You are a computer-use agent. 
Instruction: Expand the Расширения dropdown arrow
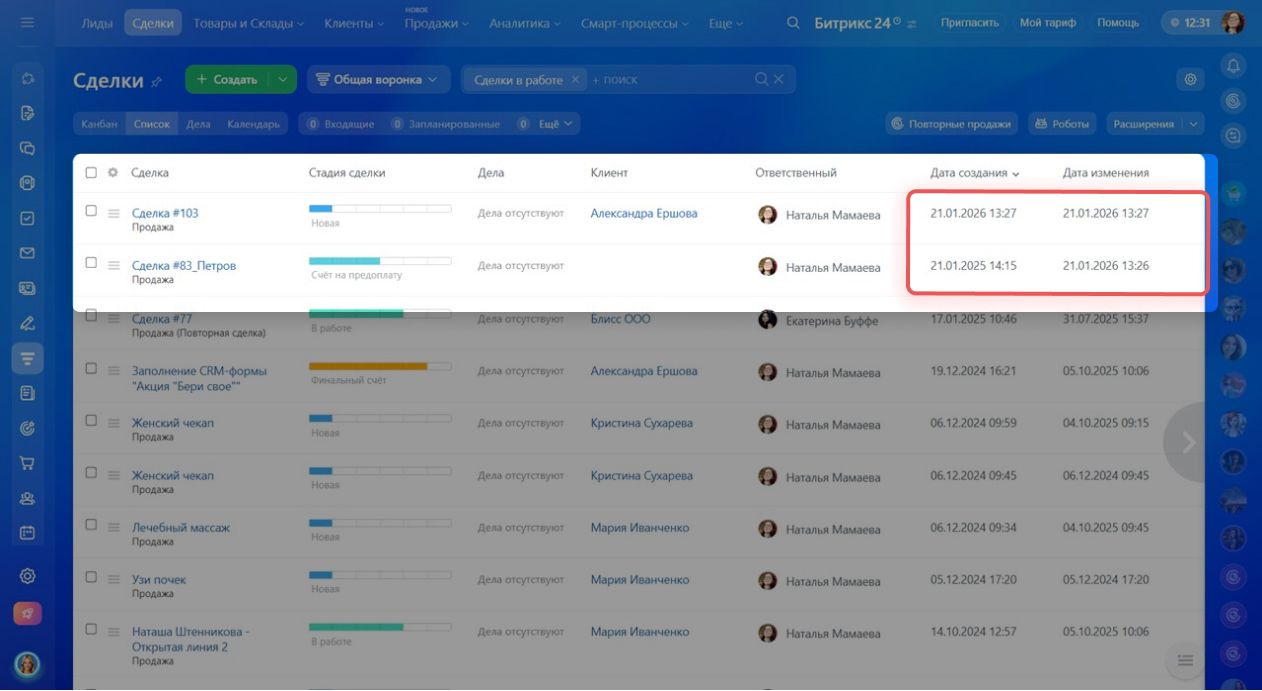tap(1192, 124)
